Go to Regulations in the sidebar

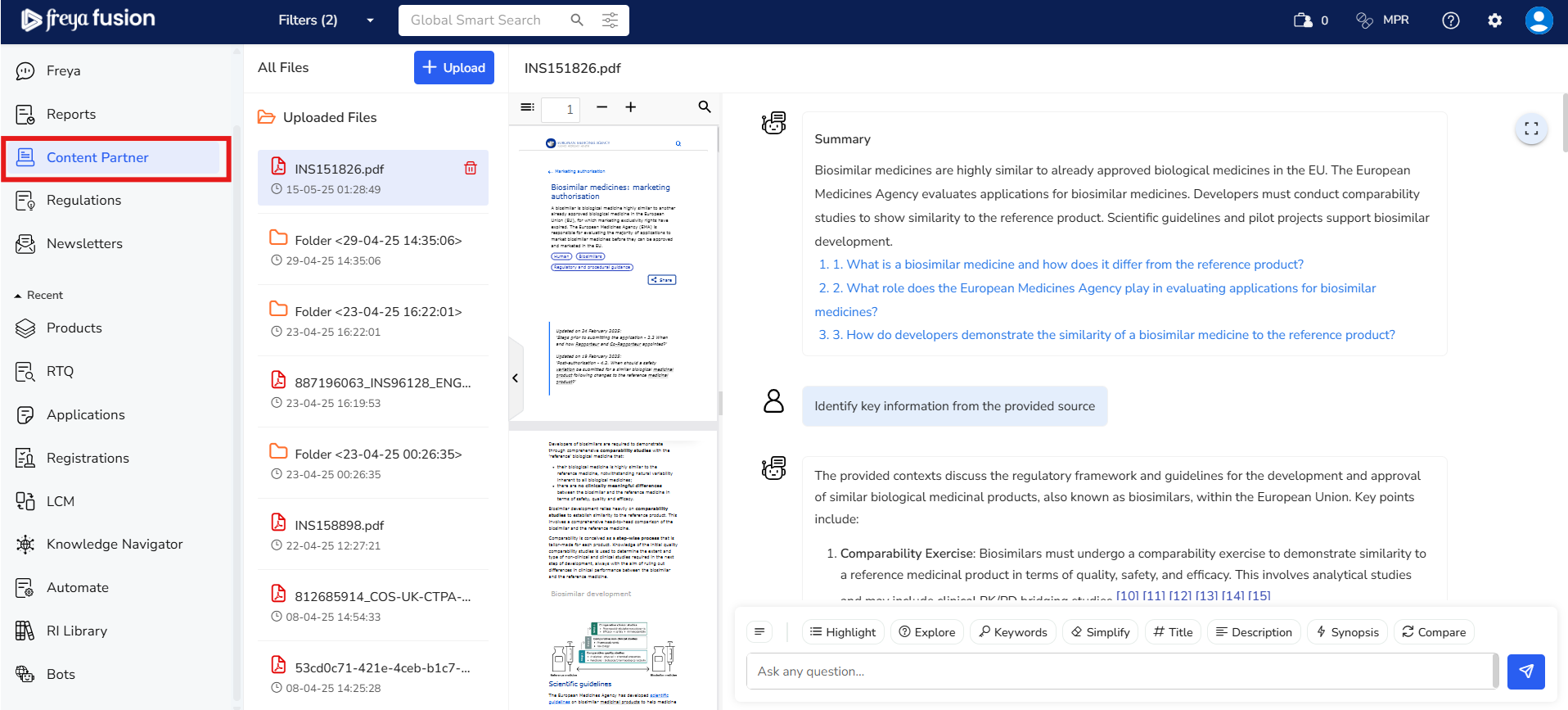(83, 201)
